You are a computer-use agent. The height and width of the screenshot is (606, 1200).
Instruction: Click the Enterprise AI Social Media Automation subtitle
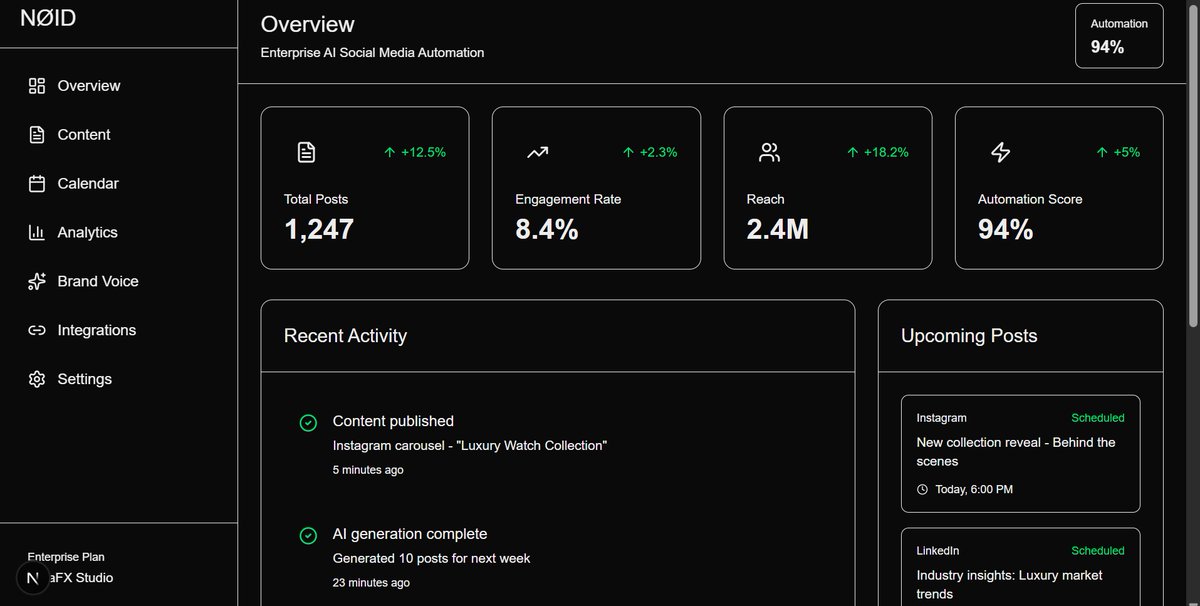click(372, 53)
